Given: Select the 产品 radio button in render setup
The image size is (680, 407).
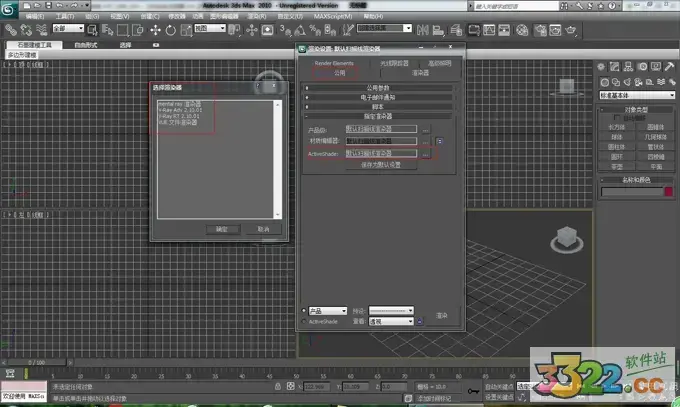Looking at the screenshot, I should (304, 311).
